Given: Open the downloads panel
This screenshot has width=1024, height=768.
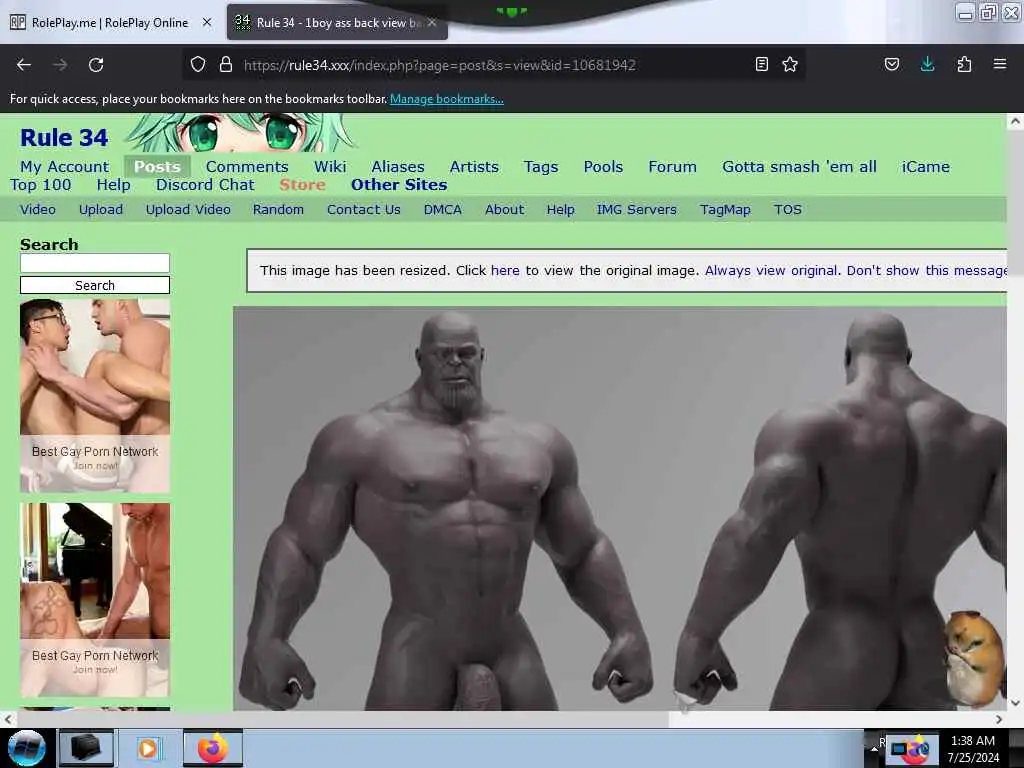Looking at the screenshot, I should (x=927, y=64).
